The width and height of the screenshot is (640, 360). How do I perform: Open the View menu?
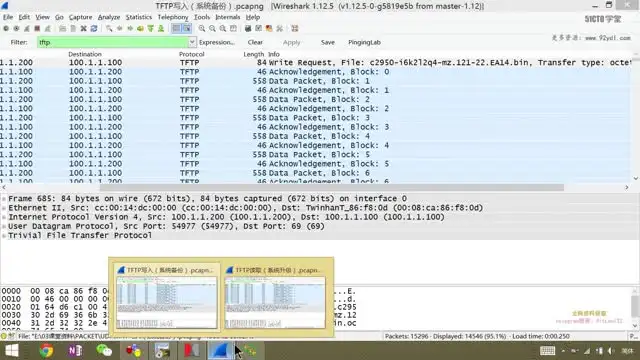tap(42, 17)
